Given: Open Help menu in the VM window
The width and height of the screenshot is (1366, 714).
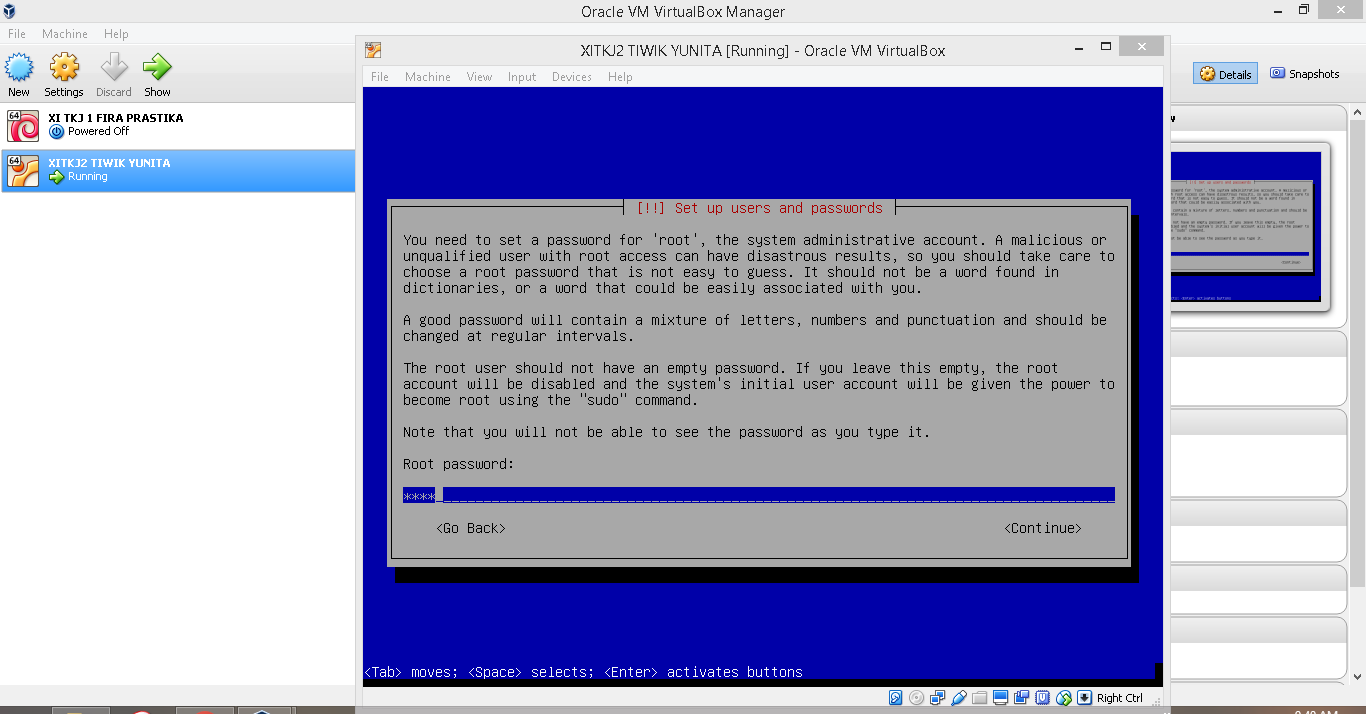Looking at the screenshot, I should 620,77.
